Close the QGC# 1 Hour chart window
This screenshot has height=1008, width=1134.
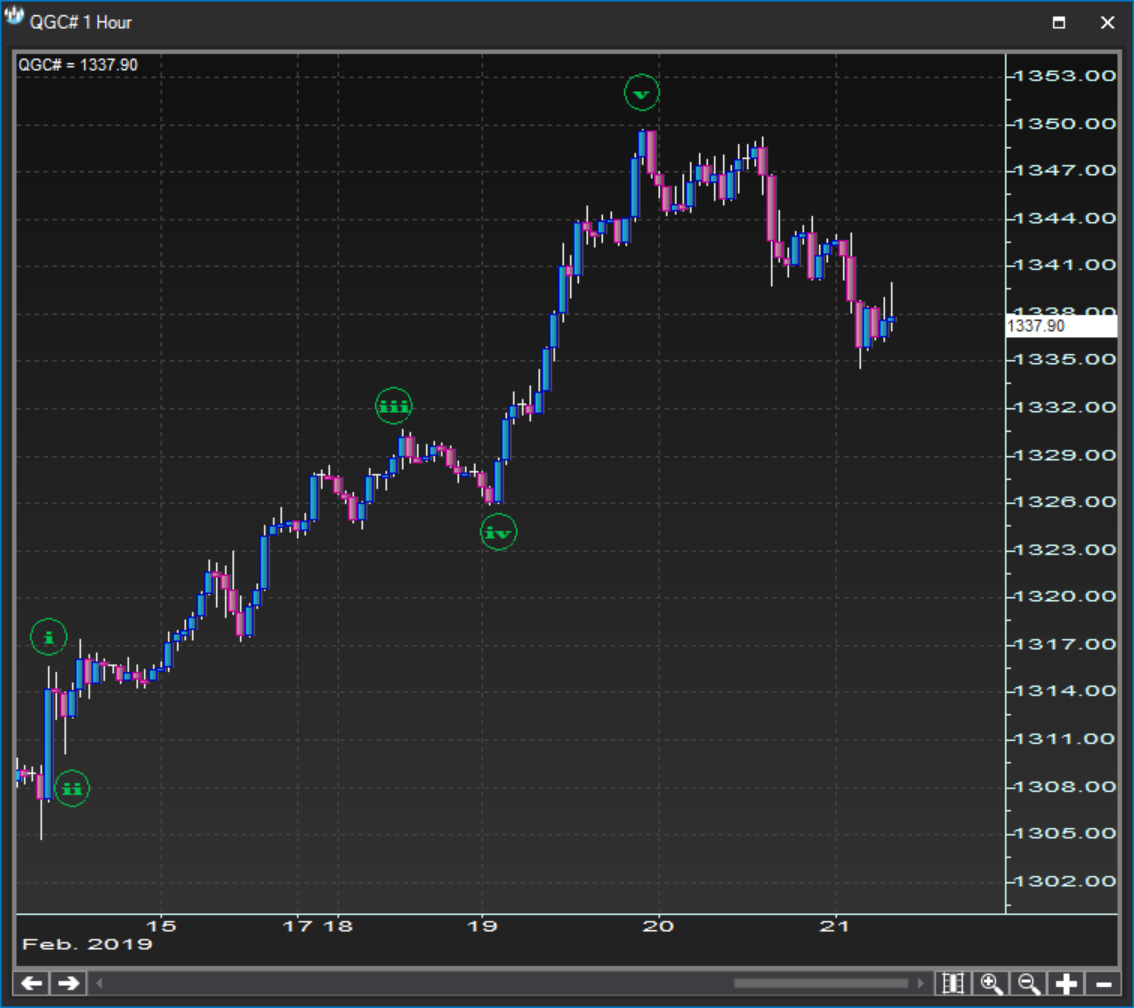pyautogui.click(x=1107, y=22)
